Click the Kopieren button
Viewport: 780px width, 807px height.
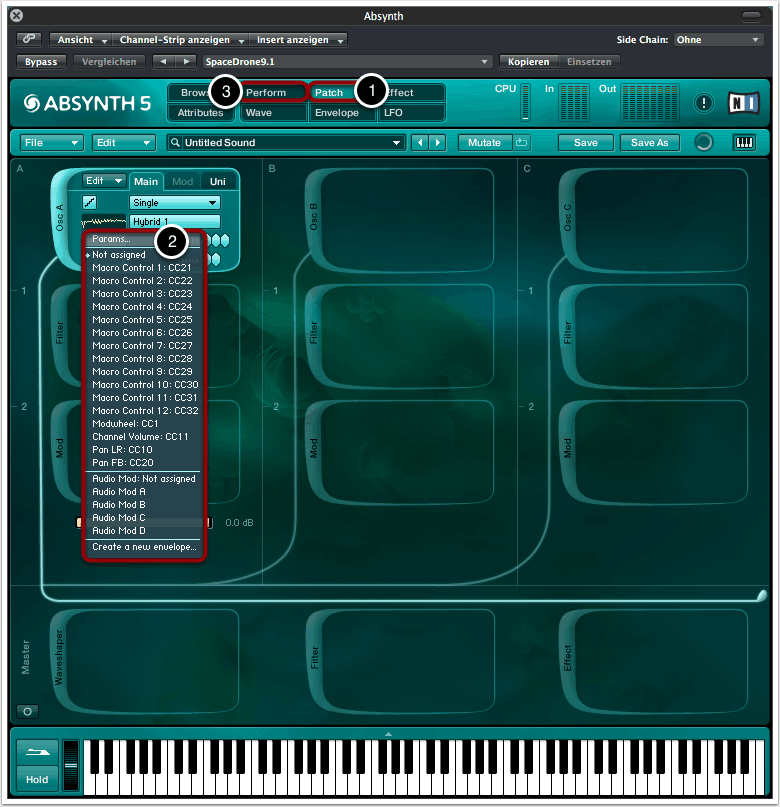529,62
